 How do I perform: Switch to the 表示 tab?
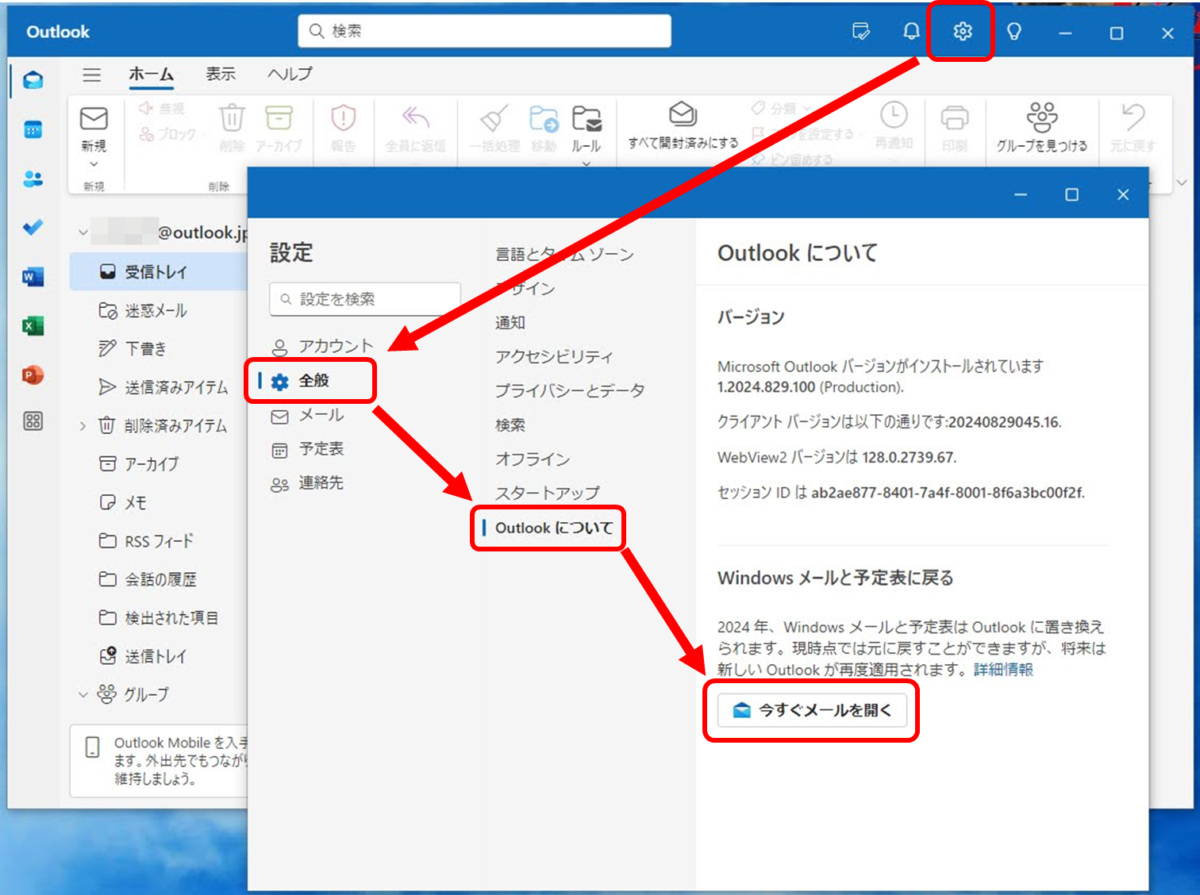[x=221, y=74]
